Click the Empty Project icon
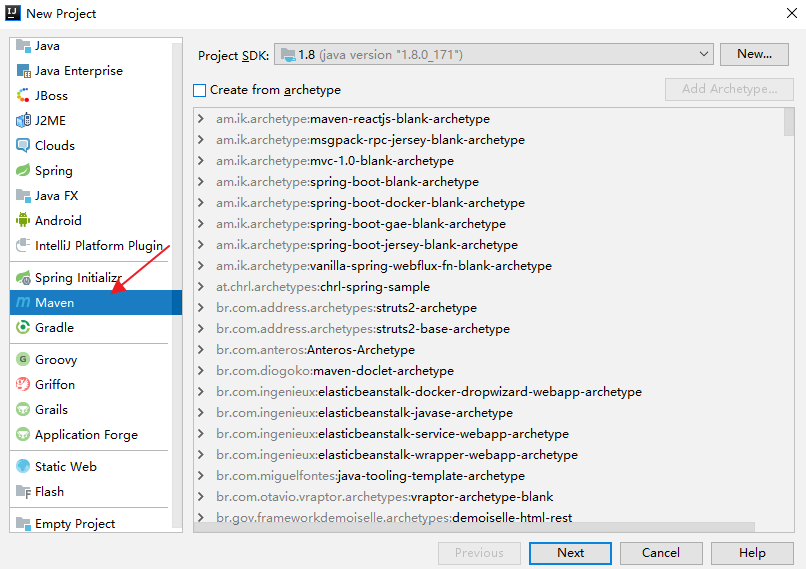The width and height of the screenshot is (806, 569). 23,524
